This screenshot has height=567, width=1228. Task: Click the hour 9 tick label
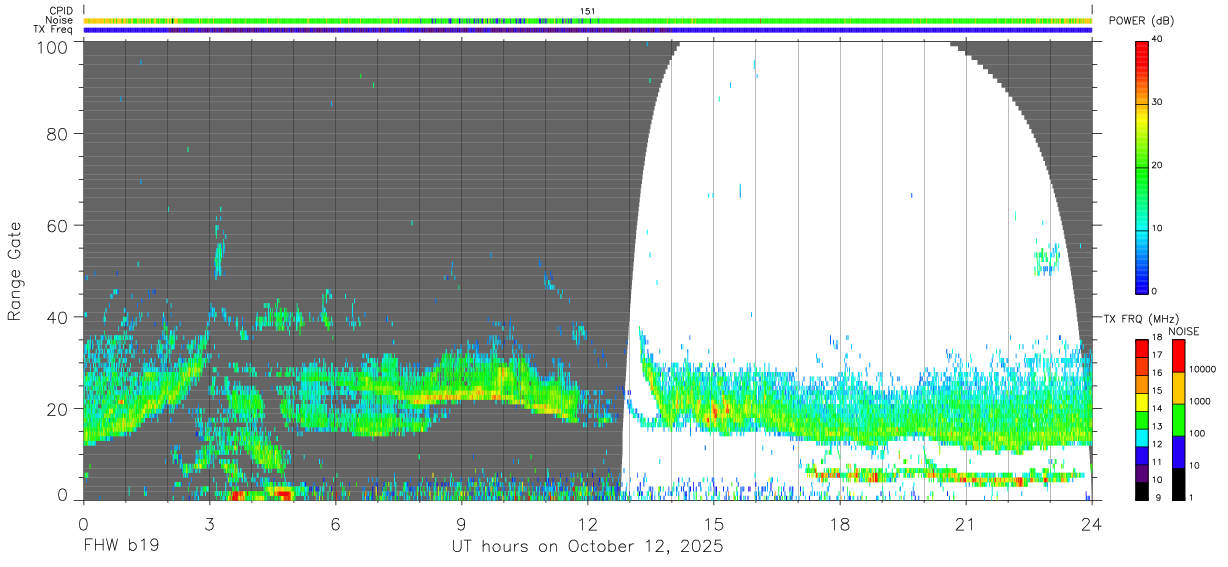pos(461,523)
